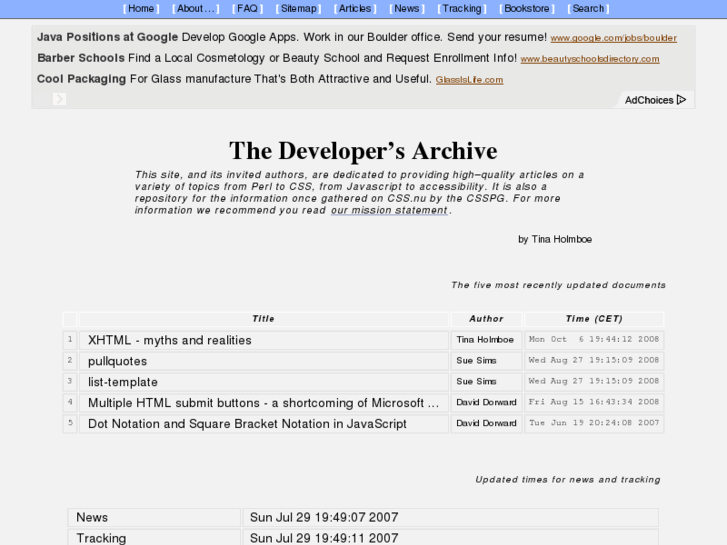Click 'Sun Jul 29 19:49:11 2007' Tracking time
Image resolution: width=727 pixels, height=545 pixels.
tap(324, 538)
